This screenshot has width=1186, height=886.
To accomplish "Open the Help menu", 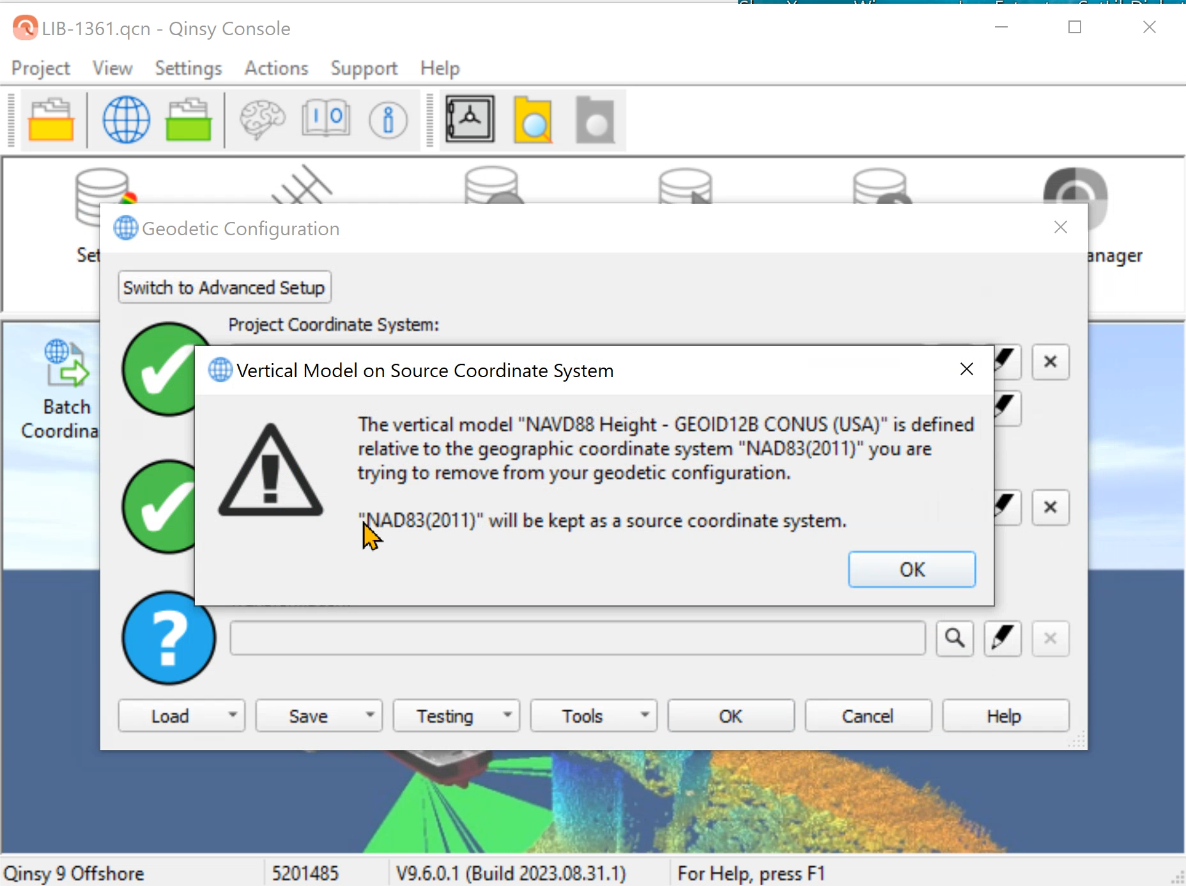I will pos(439,68).
